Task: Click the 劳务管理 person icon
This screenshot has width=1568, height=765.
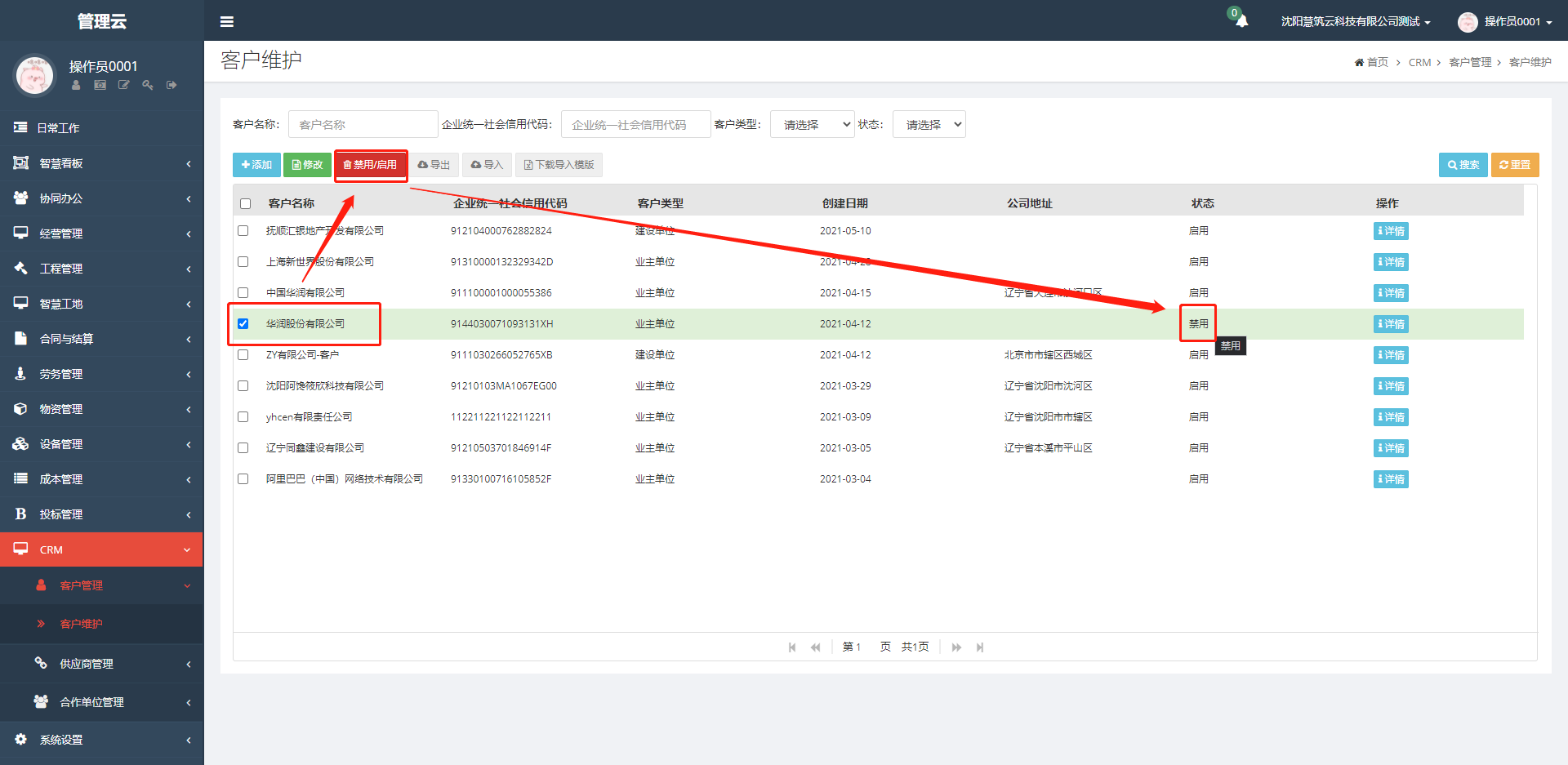Action: (x=20, y=373)
